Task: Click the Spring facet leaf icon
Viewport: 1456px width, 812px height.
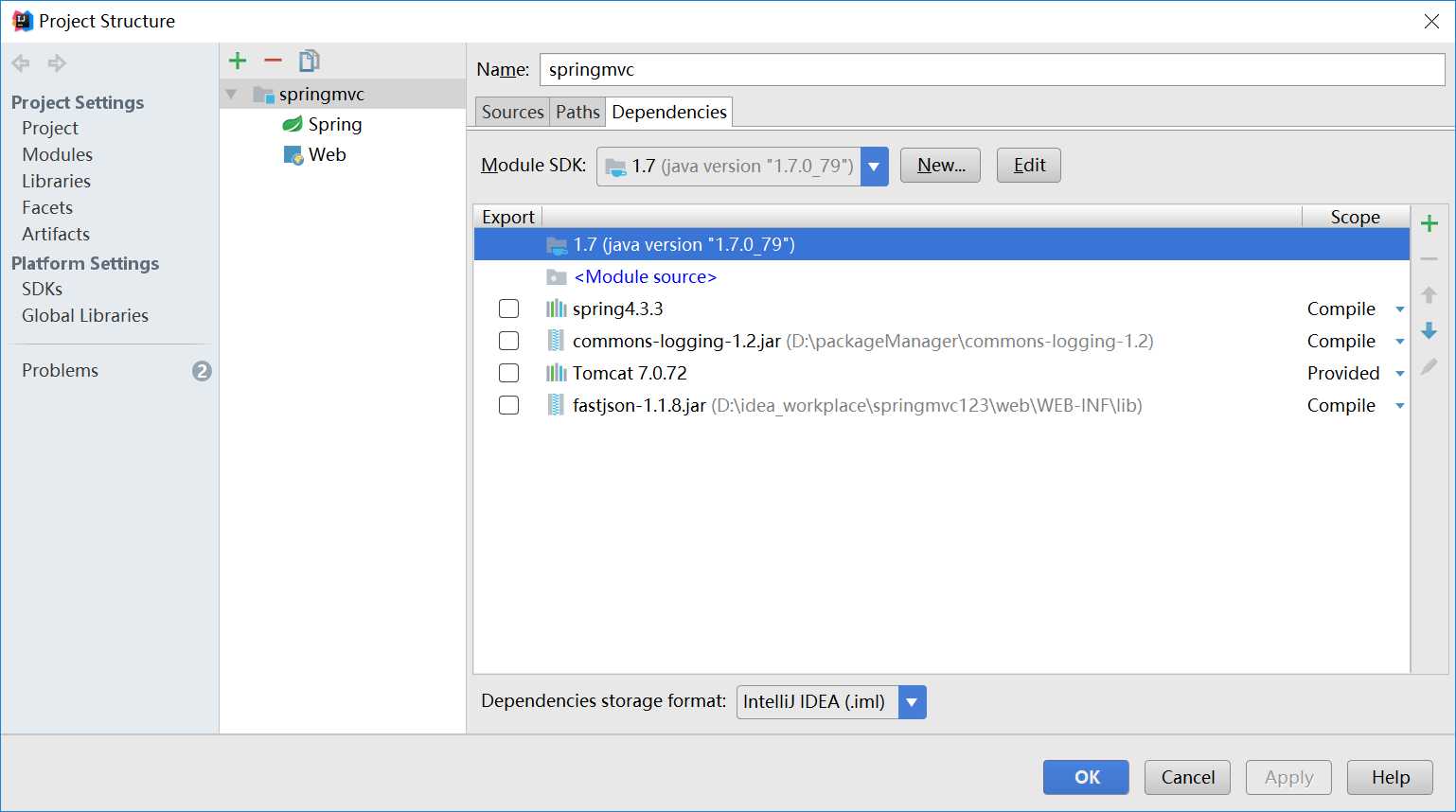Action: point(293,124)
